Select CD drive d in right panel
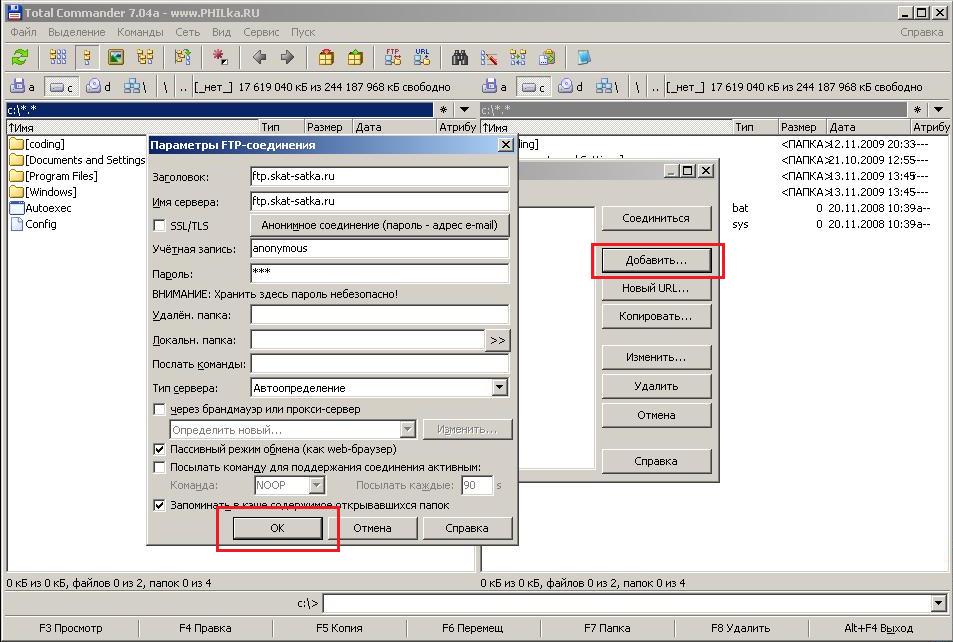The image size is (953, 642). point(570,87)
